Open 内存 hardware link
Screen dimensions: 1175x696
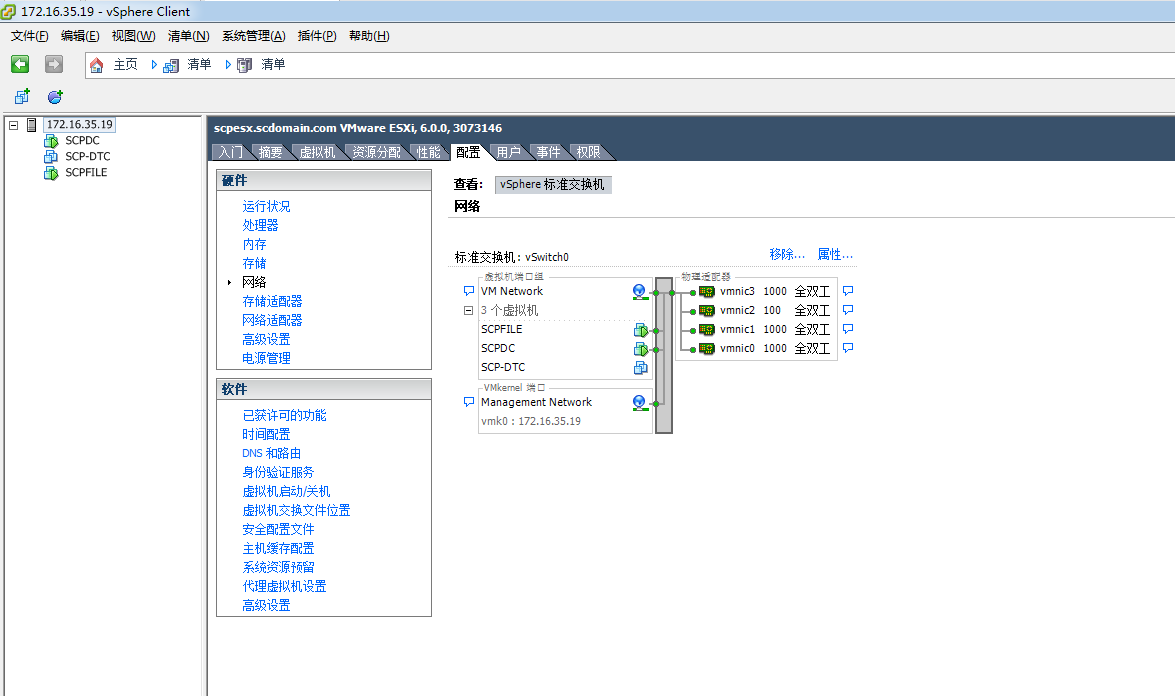(254, 244)
